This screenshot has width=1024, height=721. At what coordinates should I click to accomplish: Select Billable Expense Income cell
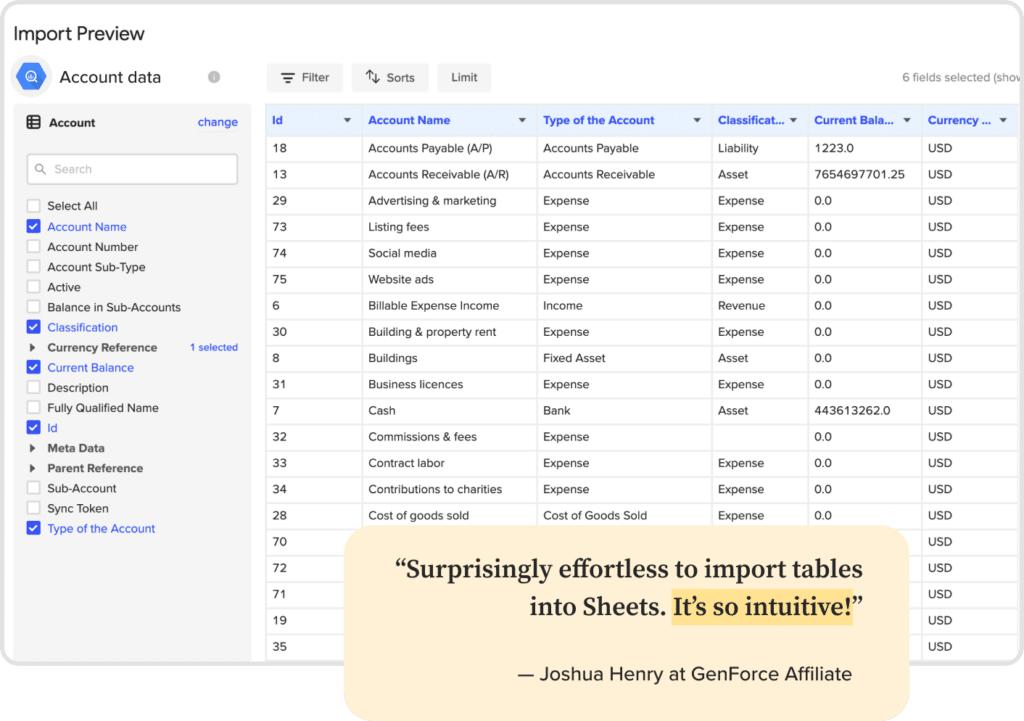[x=449, y=306]
